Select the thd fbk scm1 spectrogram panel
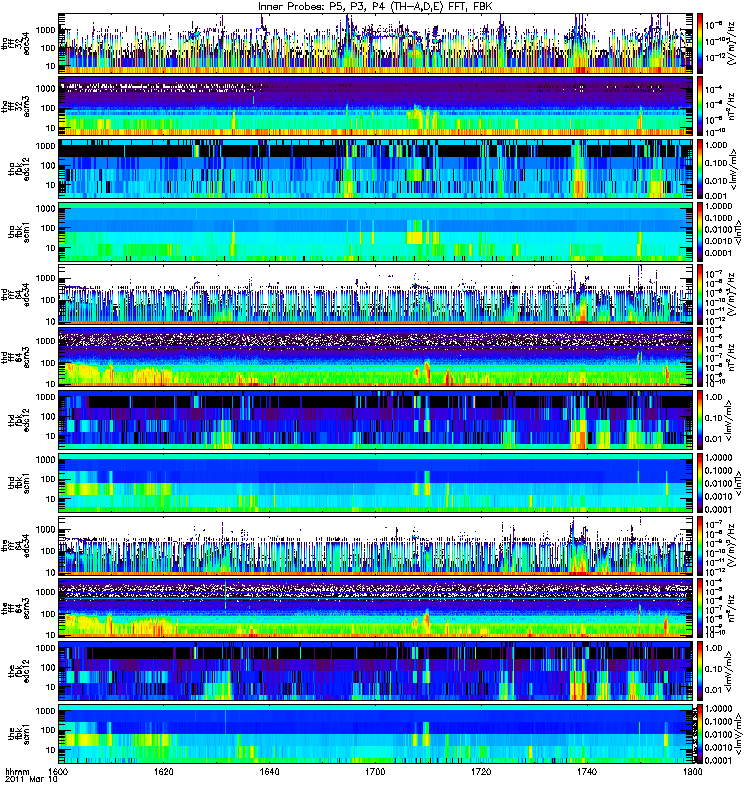The image size is (750, 800). pyautogui.click(x=376, y=483)
